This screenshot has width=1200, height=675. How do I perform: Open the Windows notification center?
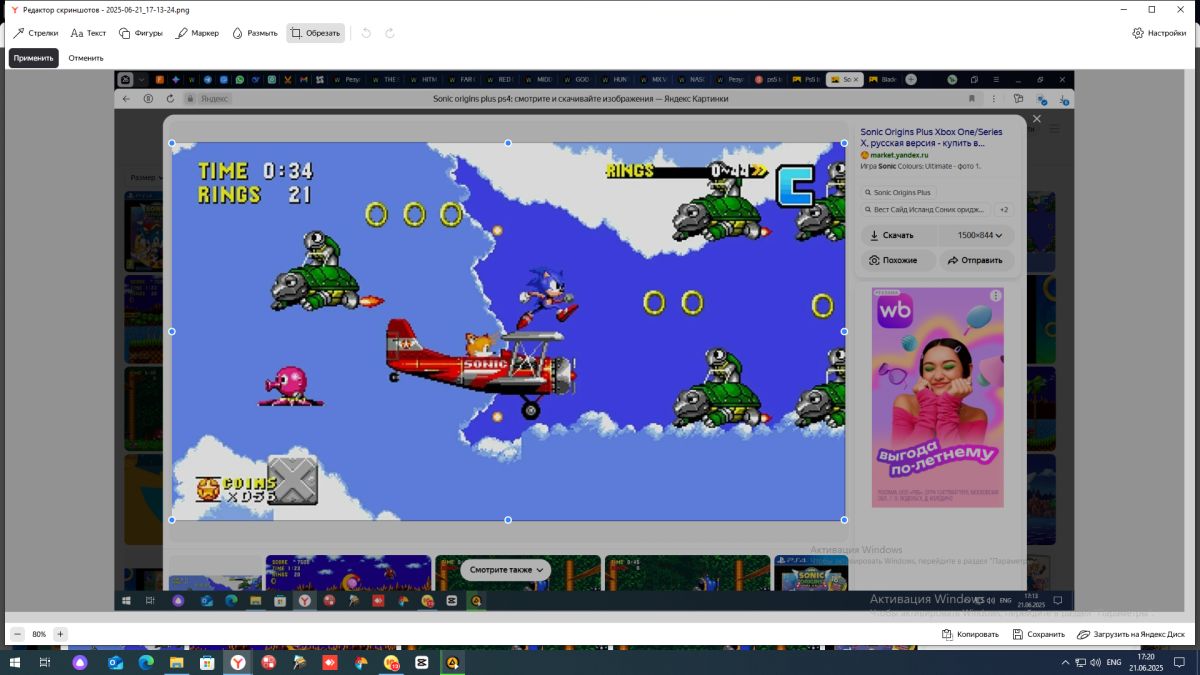pos(1181,663)
